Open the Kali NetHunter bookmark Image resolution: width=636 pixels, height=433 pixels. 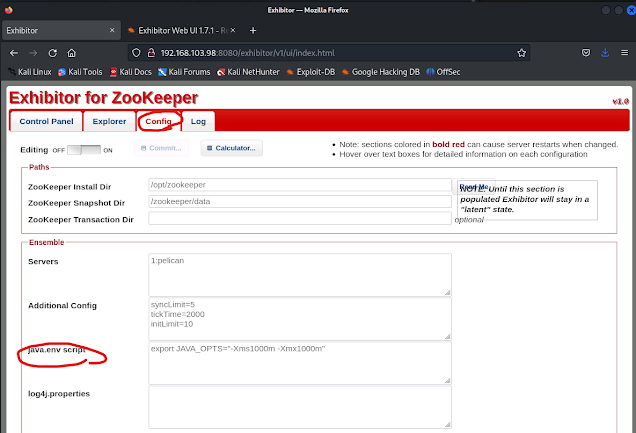[248, 72]
